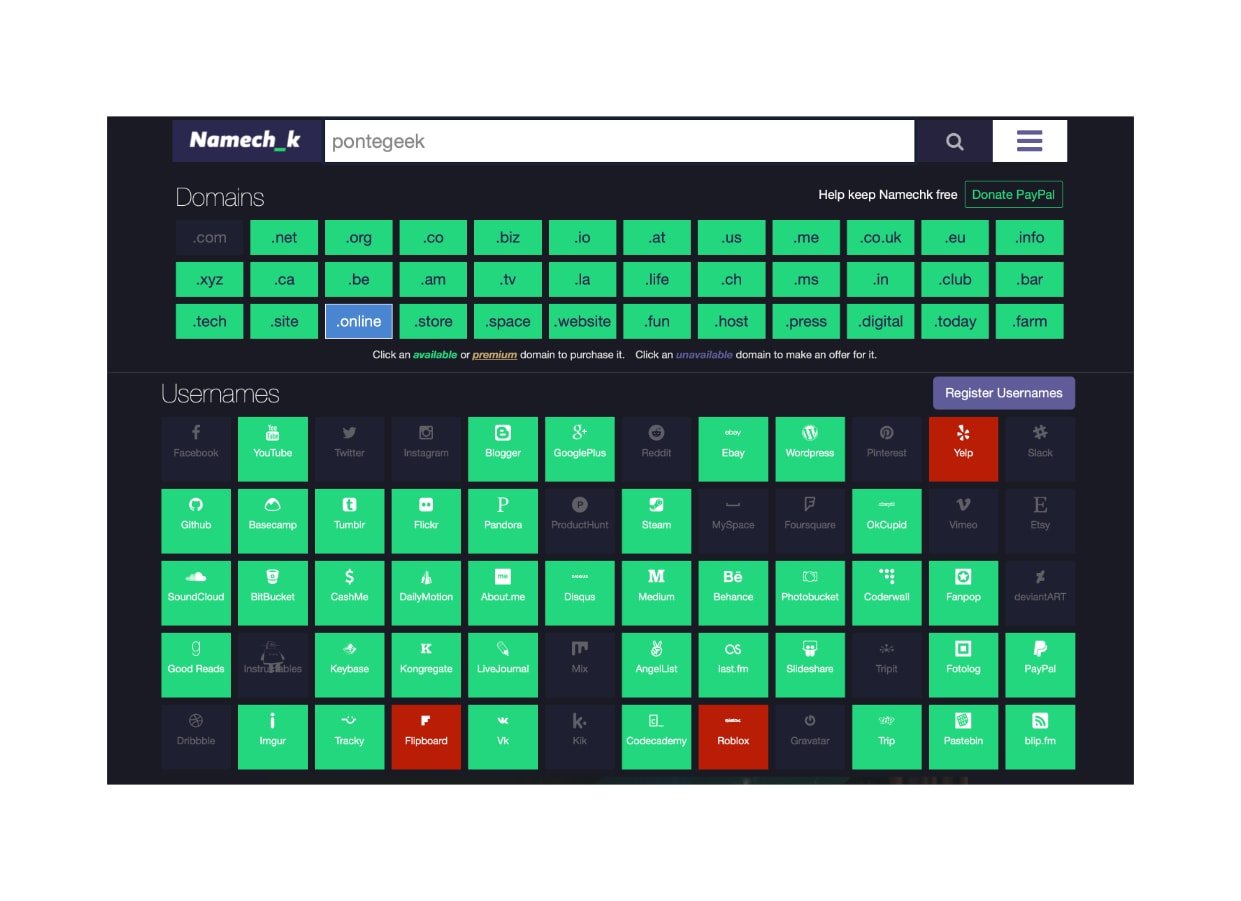The image size is (1241, 901).
Task: Choose the Keybase tile
Action: tap(350, 666)
